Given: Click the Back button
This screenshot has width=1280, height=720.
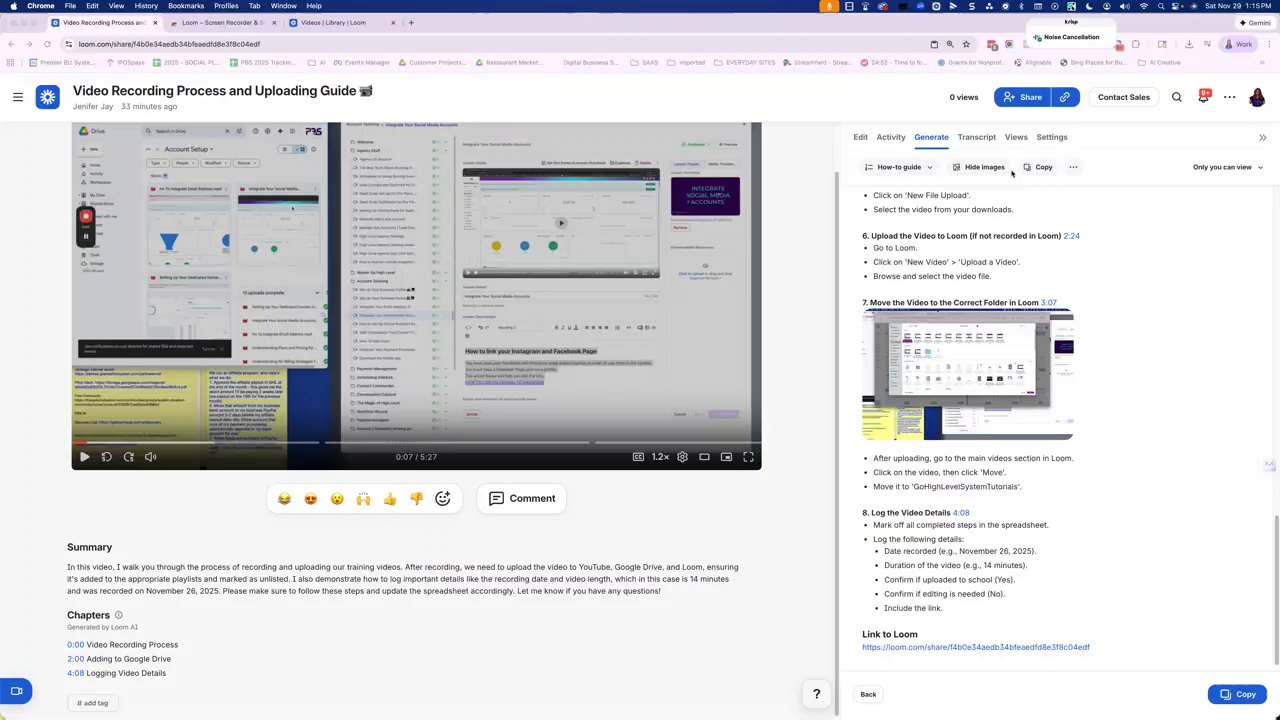Looking at the screenshot, I should click(868, 694).
